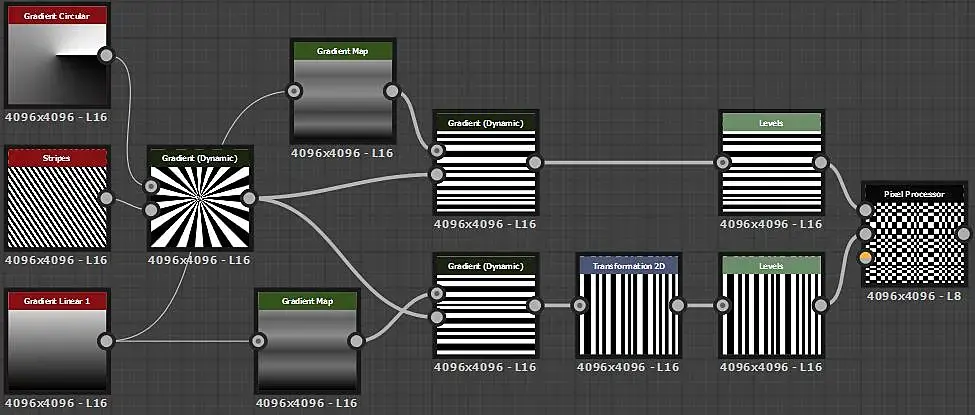Viewport: 975px width, 415px height.
Task: Click input connector of Gradient Map fed by Gradient Linear 1
Action: click(258, 341)
